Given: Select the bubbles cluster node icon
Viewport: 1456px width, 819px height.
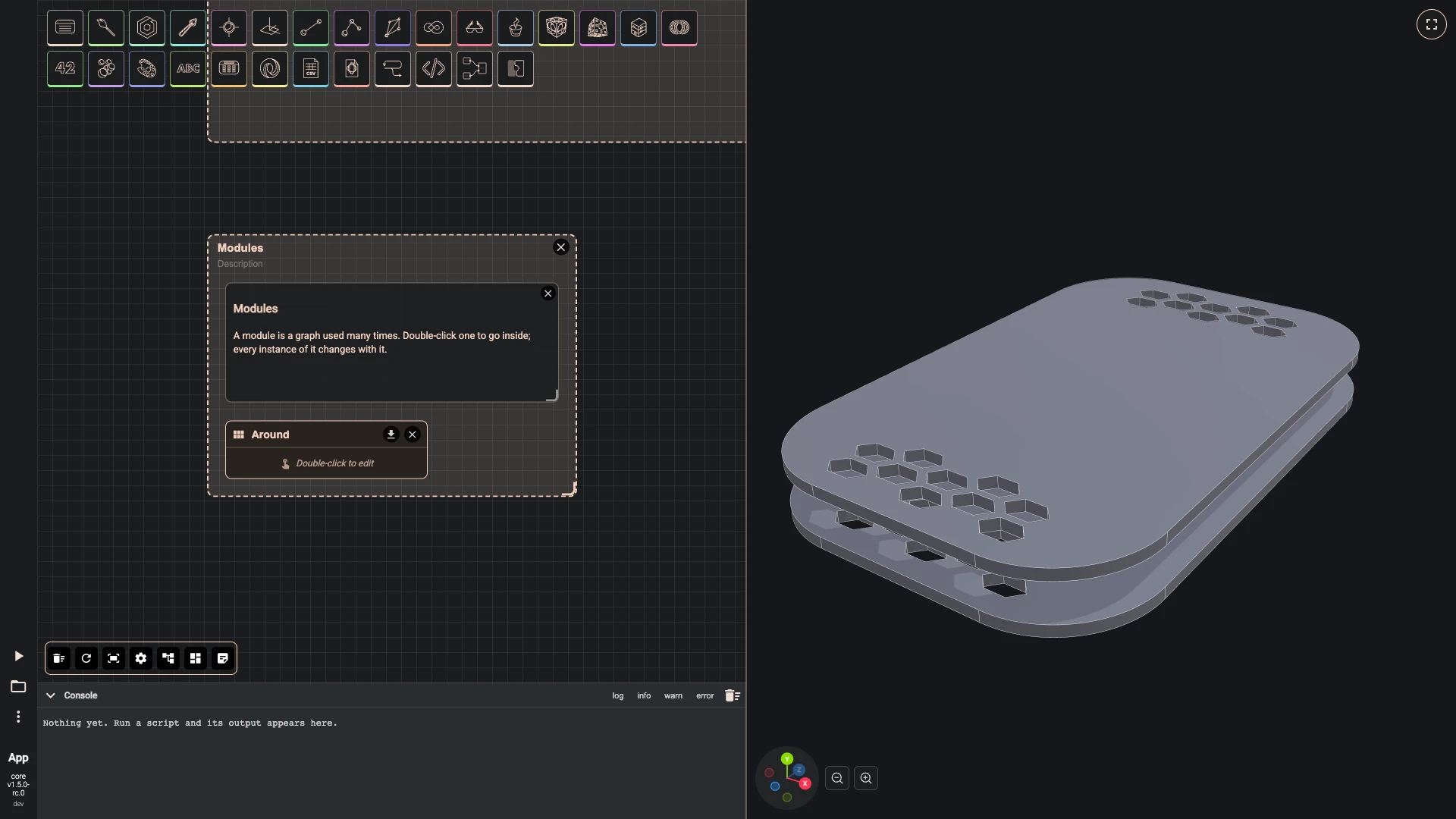Looking at the screenshot, I should pos(106,68).
